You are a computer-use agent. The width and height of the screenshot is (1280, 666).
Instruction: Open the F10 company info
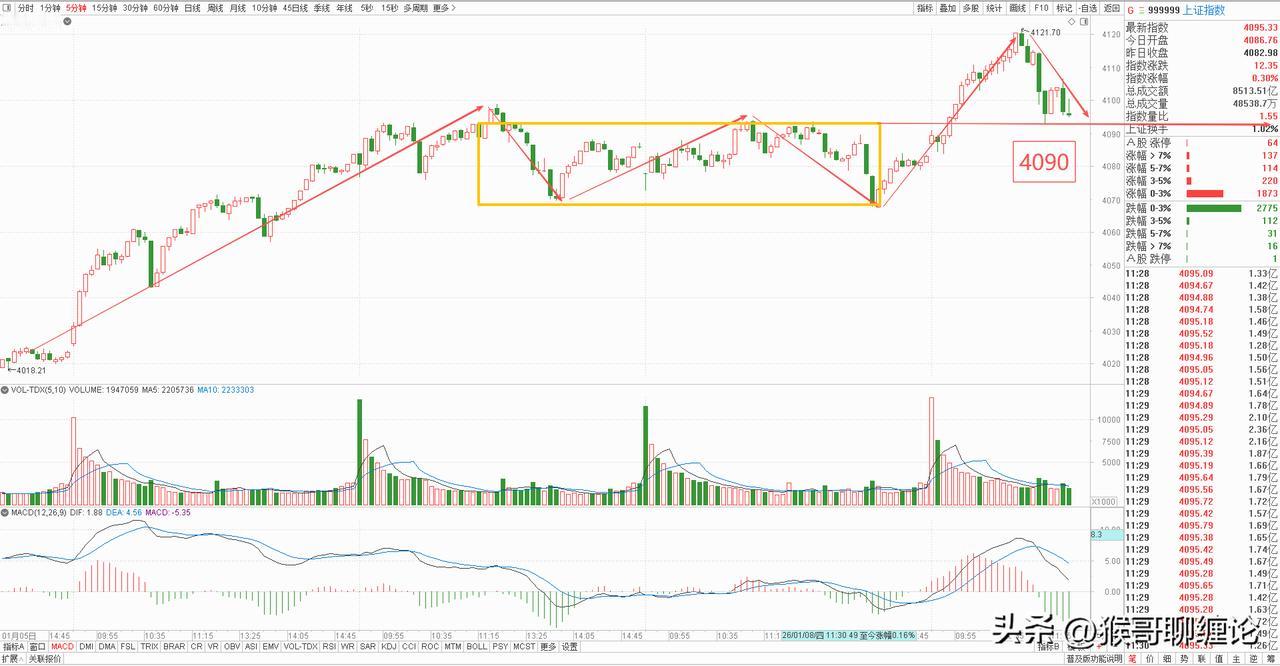click(x=1041, y=8)
